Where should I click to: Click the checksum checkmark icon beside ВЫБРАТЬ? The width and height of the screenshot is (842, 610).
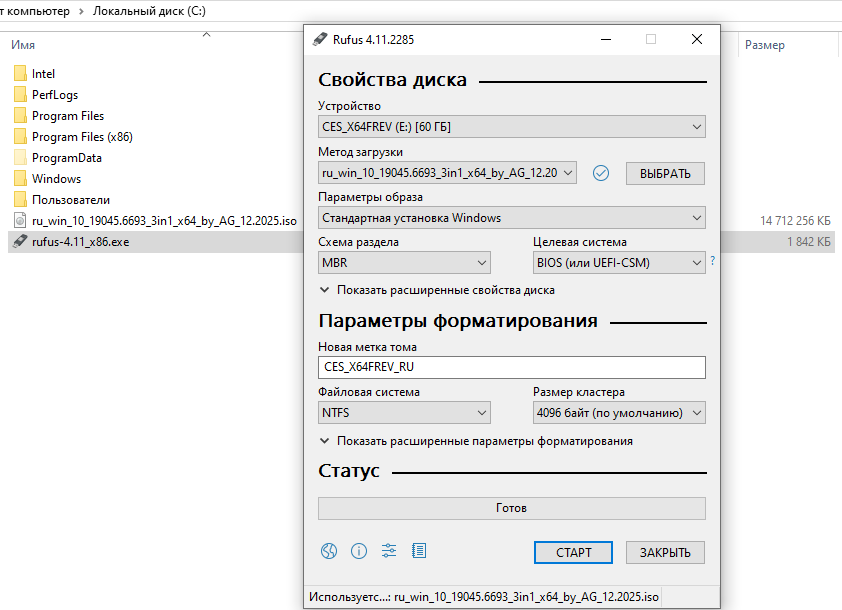pyautogui.click(x=601, y=173)
